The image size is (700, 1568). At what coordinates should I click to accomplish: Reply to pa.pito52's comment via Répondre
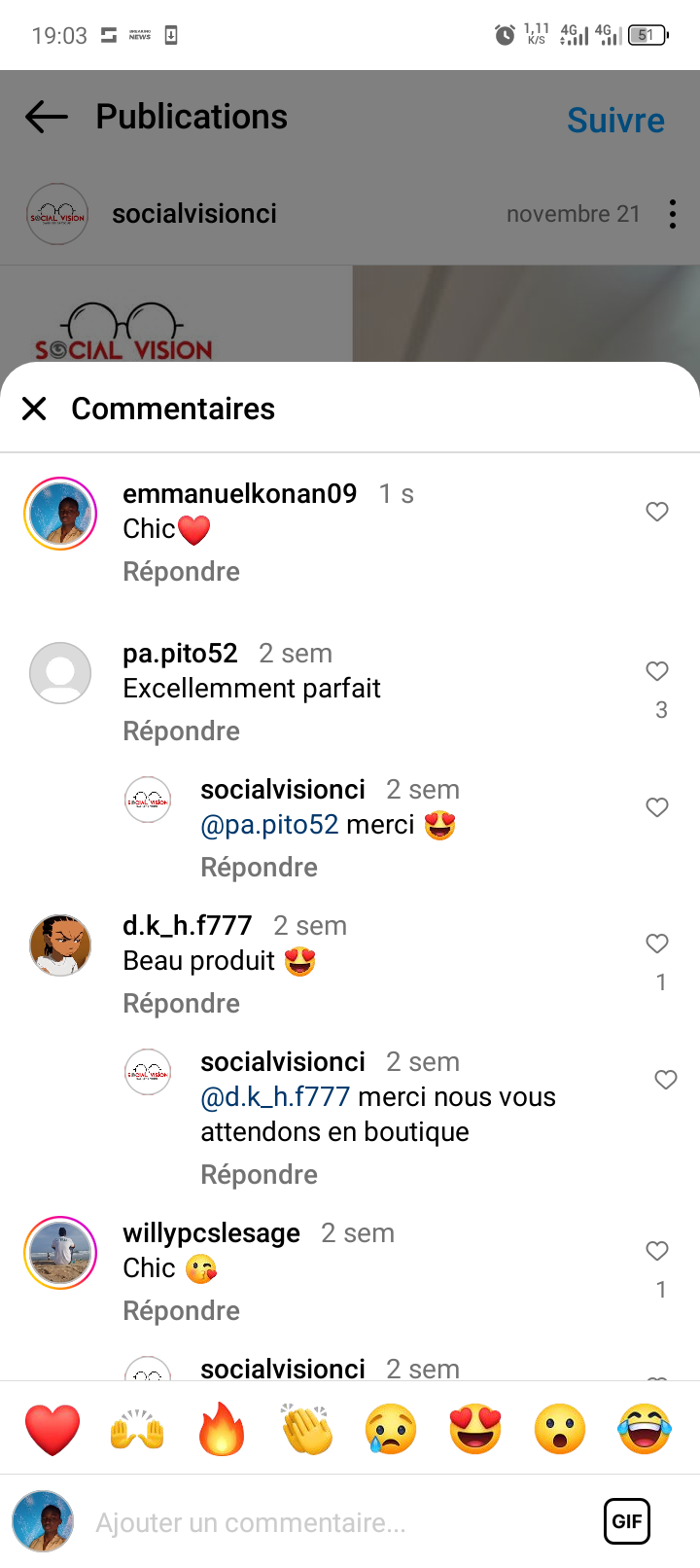(x=181, y=731)
